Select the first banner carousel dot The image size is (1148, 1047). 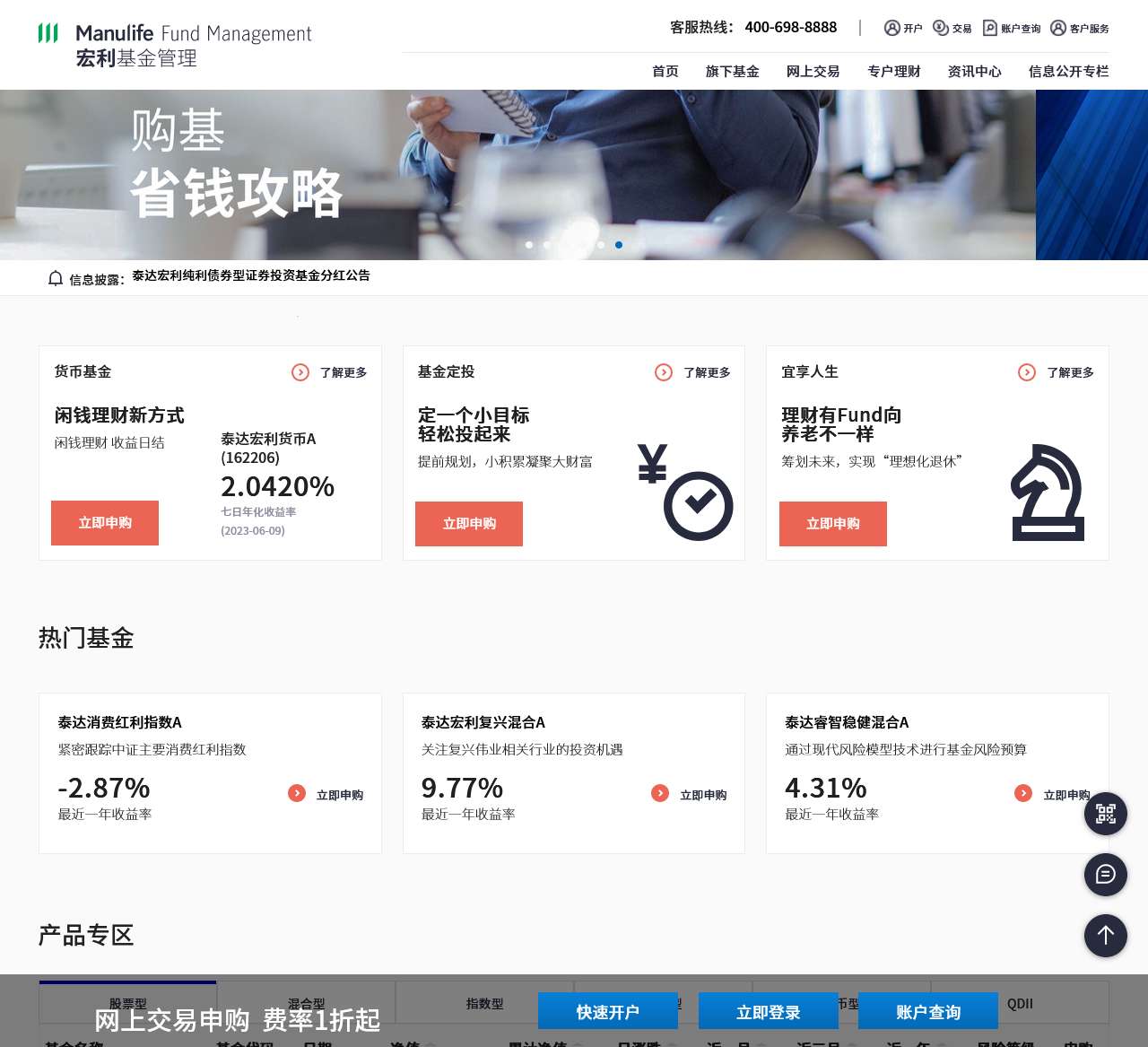pyautogui.click(x=529, y=245)
